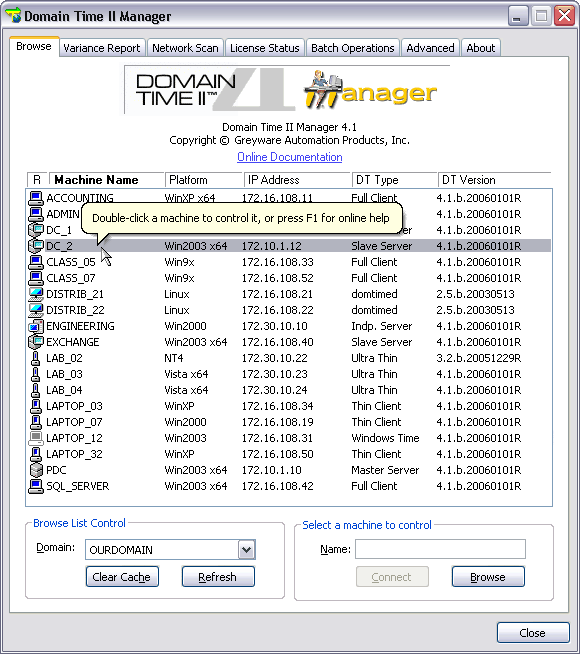Select the DISTRIB_21 machine name
The width and height of the screenshot is (580, 654).
[x=75, y=294]
